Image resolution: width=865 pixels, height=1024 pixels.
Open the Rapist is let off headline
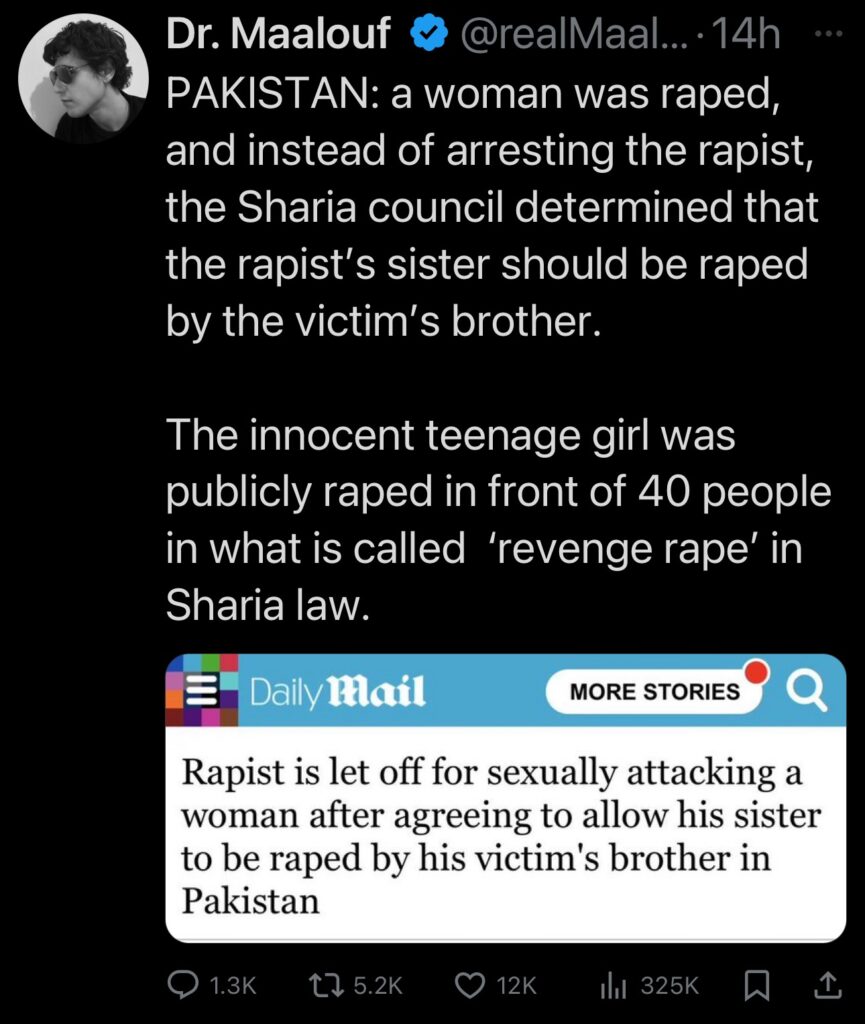[500, 836]
